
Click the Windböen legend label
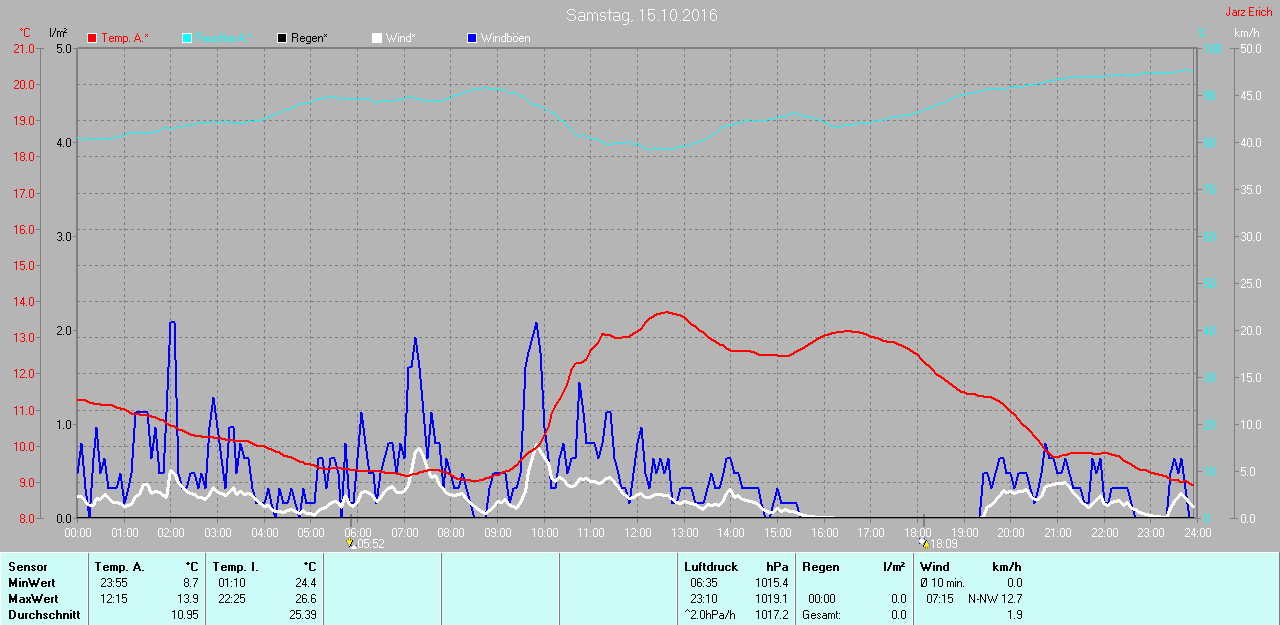(505, 38)
